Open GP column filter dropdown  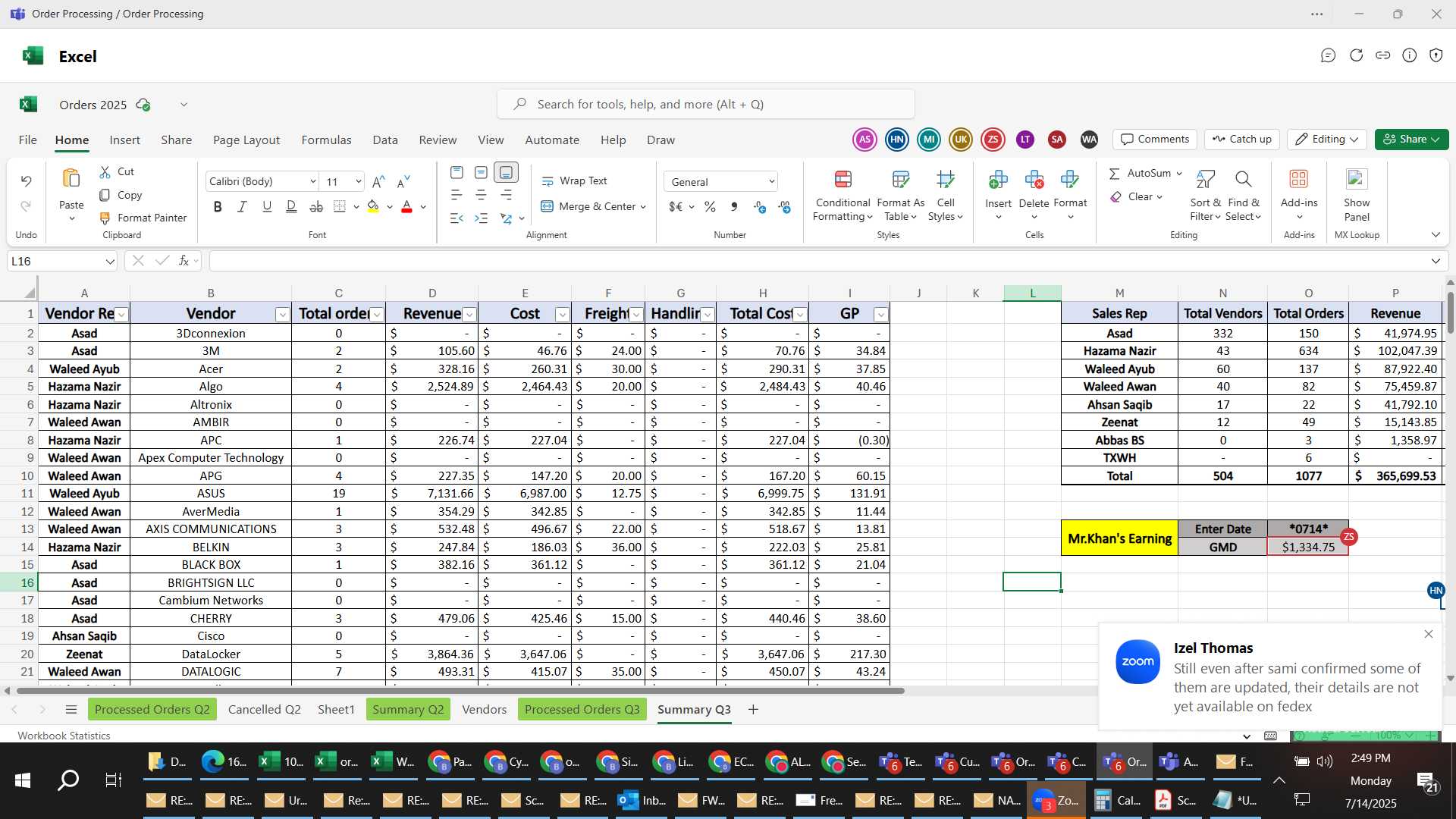880,315
